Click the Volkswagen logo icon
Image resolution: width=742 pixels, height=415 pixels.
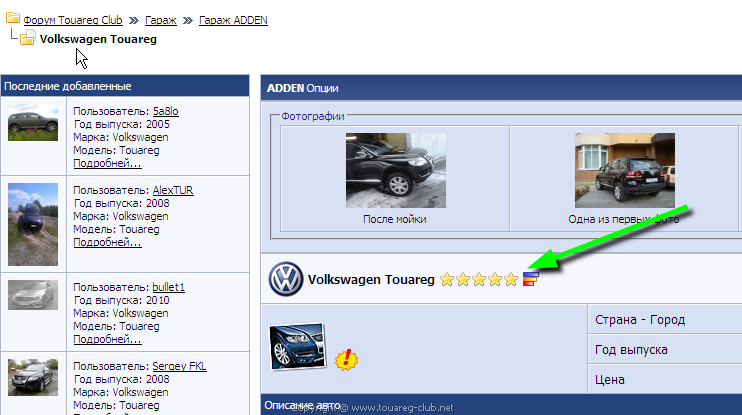(286, 279)
